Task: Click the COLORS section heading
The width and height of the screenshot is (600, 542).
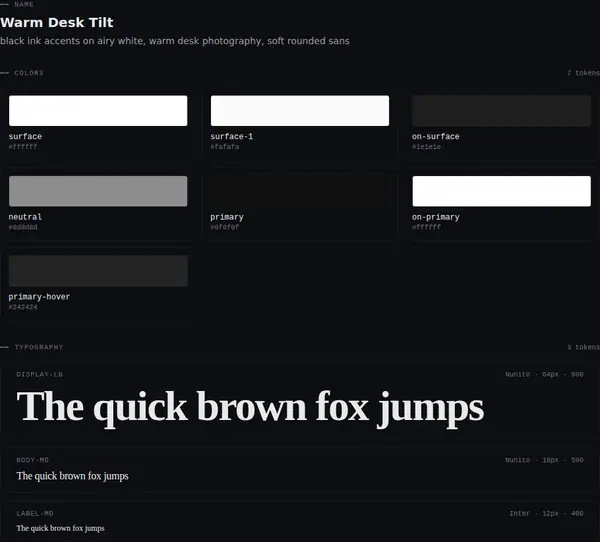Action: [29, 73]
